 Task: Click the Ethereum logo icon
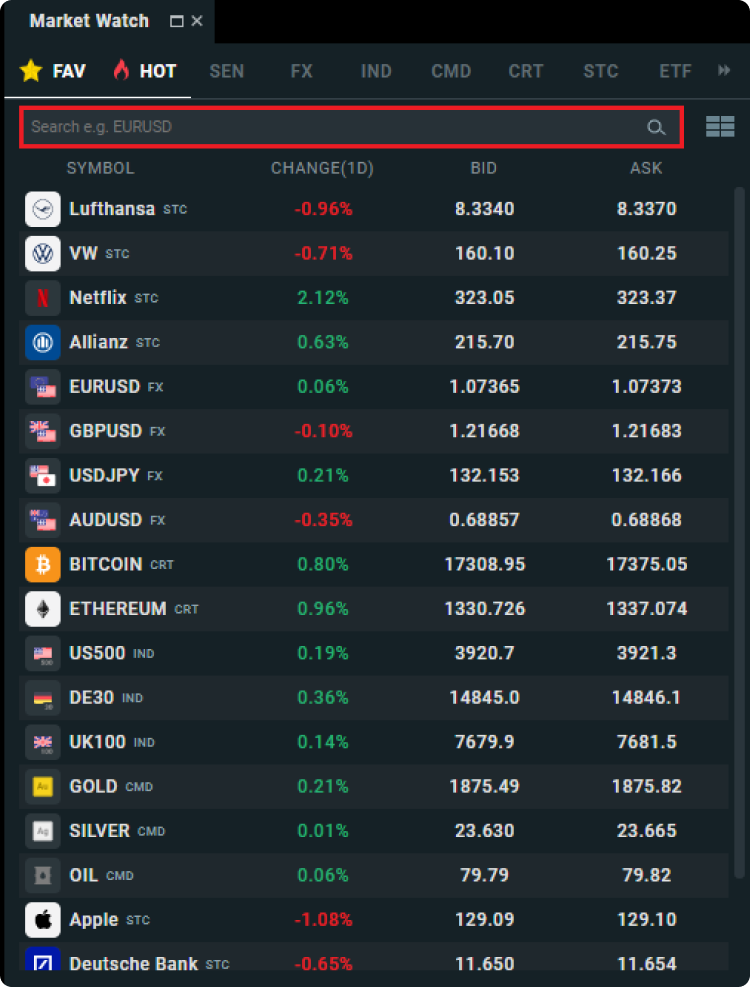coord(43,609)
